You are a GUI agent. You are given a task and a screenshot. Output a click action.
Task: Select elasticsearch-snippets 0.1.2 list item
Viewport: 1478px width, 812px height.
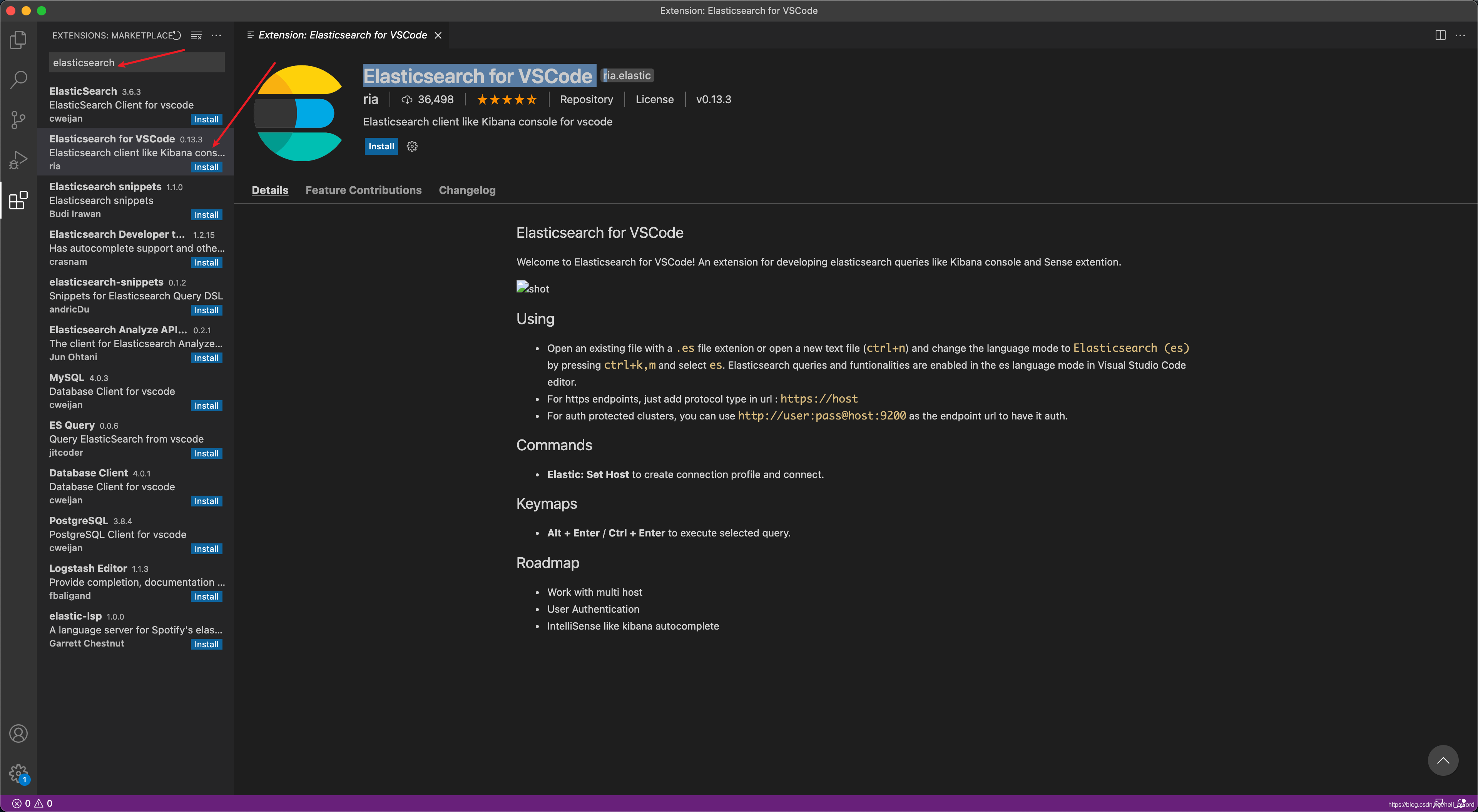point(136,295)
